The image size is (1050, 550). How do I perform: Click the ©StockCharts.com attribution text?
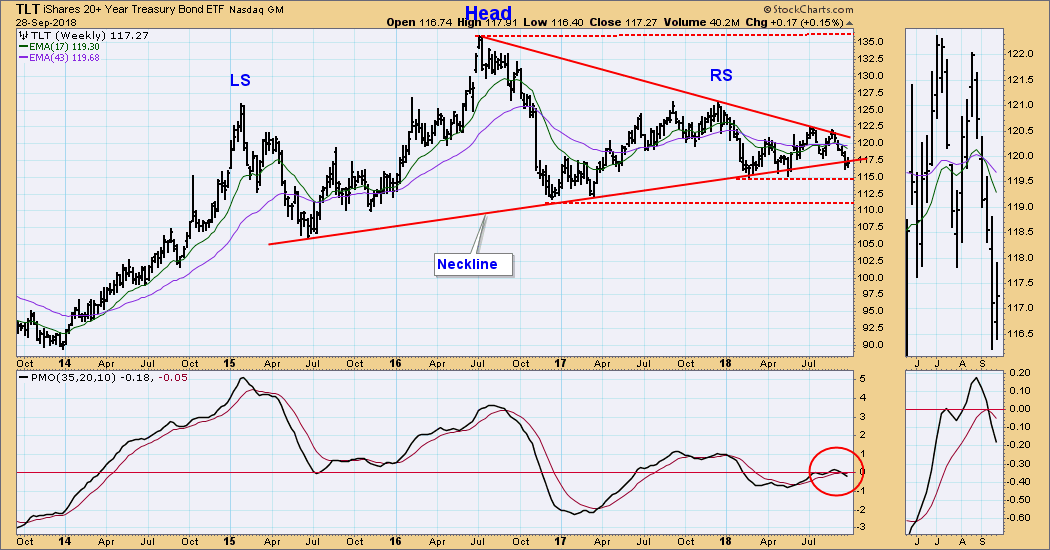[808, 9]
